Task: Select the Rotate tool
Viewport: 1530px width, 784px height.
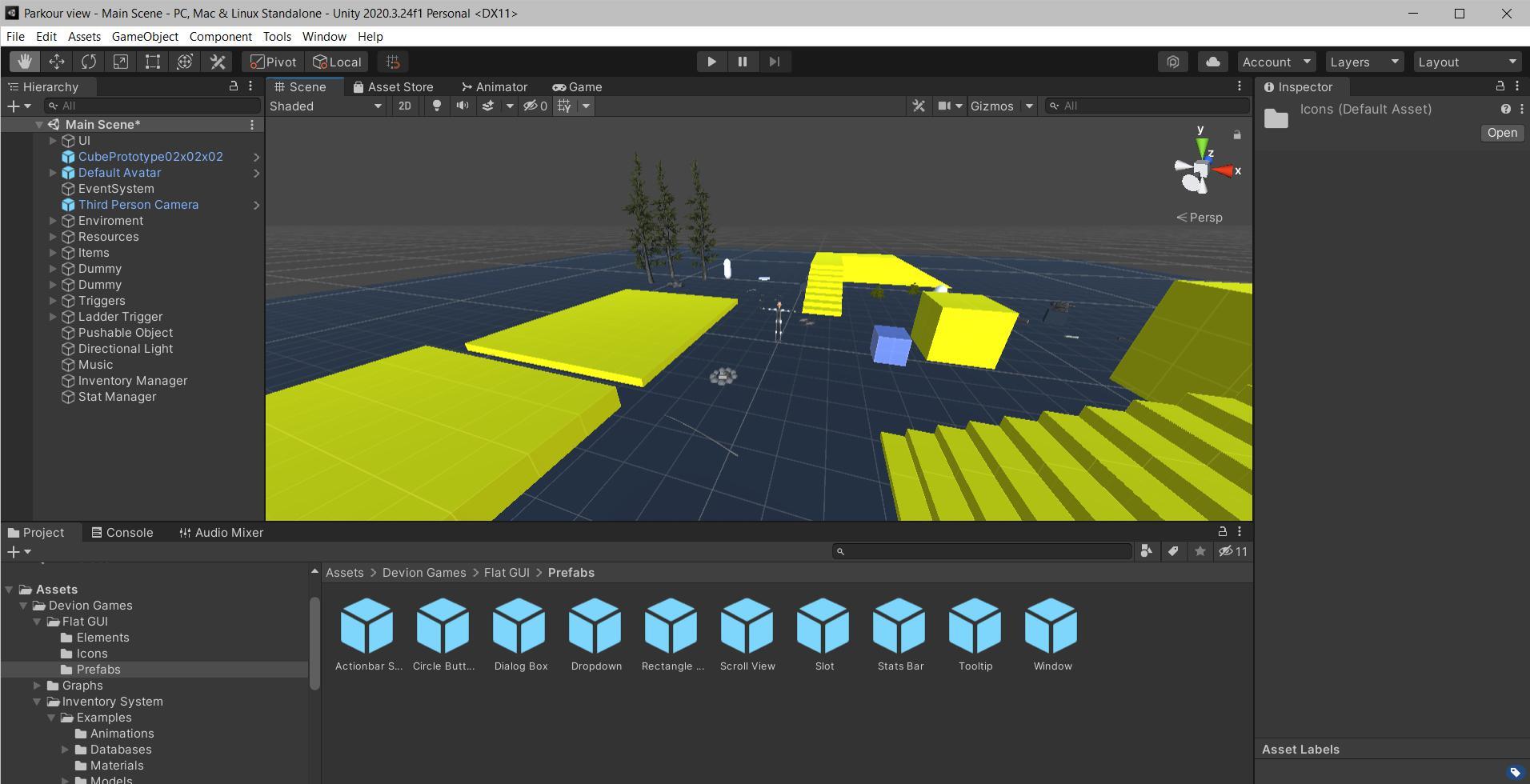Action: [89, 62]
